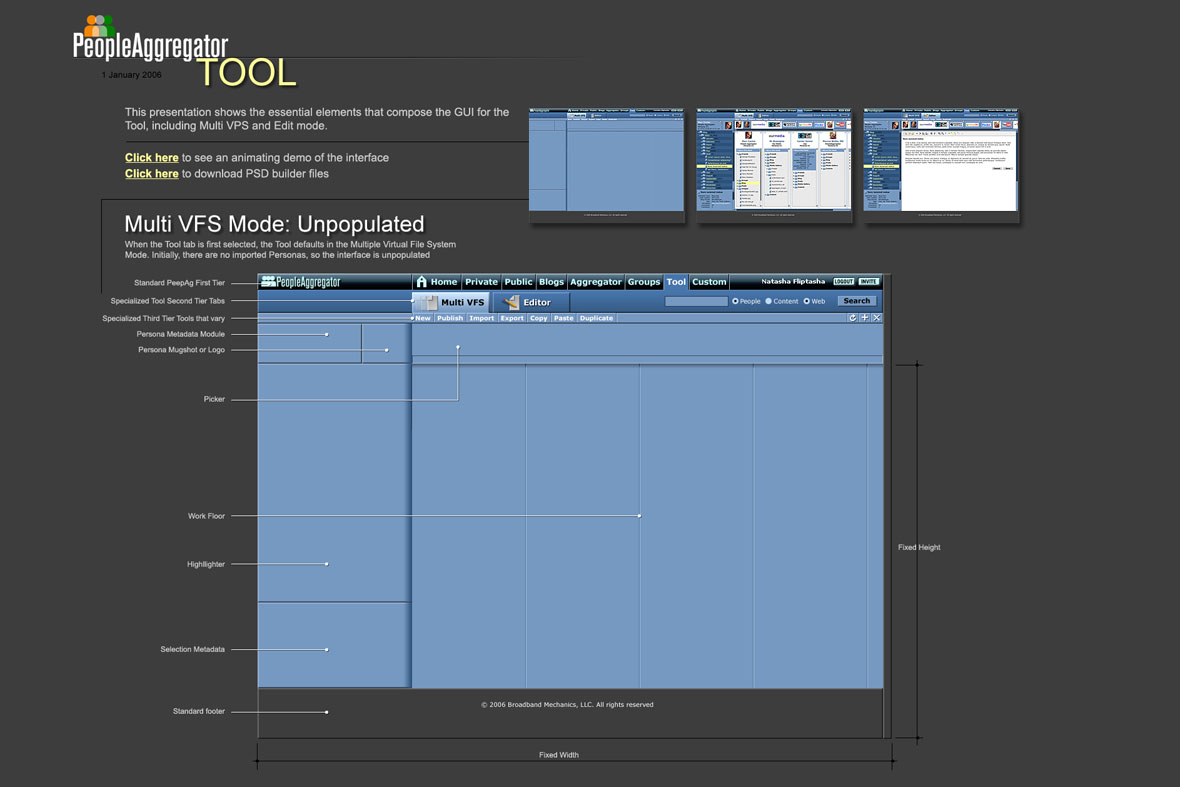1180x787 pixels.
Task: Click the Search button
Action: tap(857, 301)
